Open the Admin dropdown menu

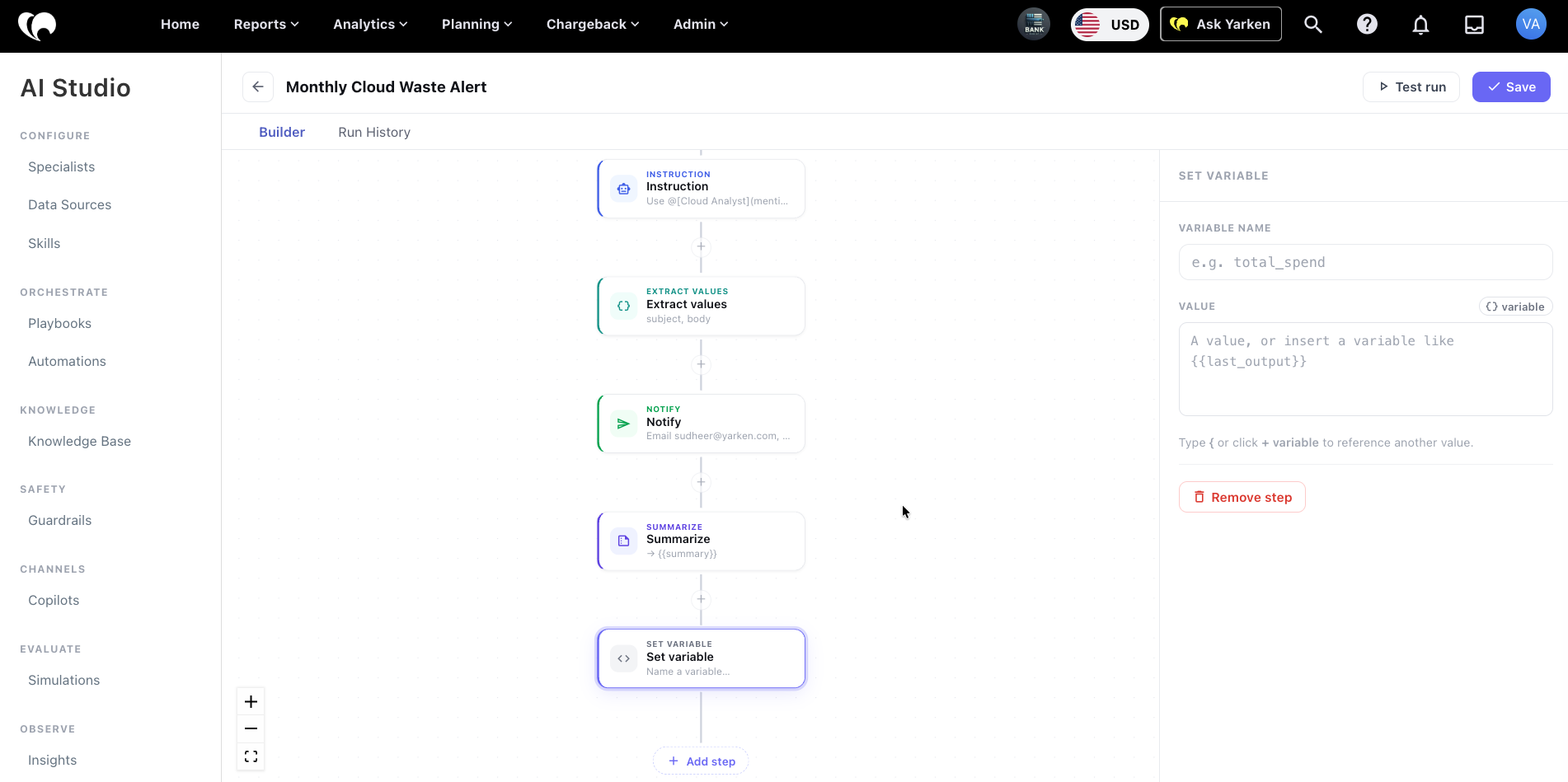click(701, 24)
